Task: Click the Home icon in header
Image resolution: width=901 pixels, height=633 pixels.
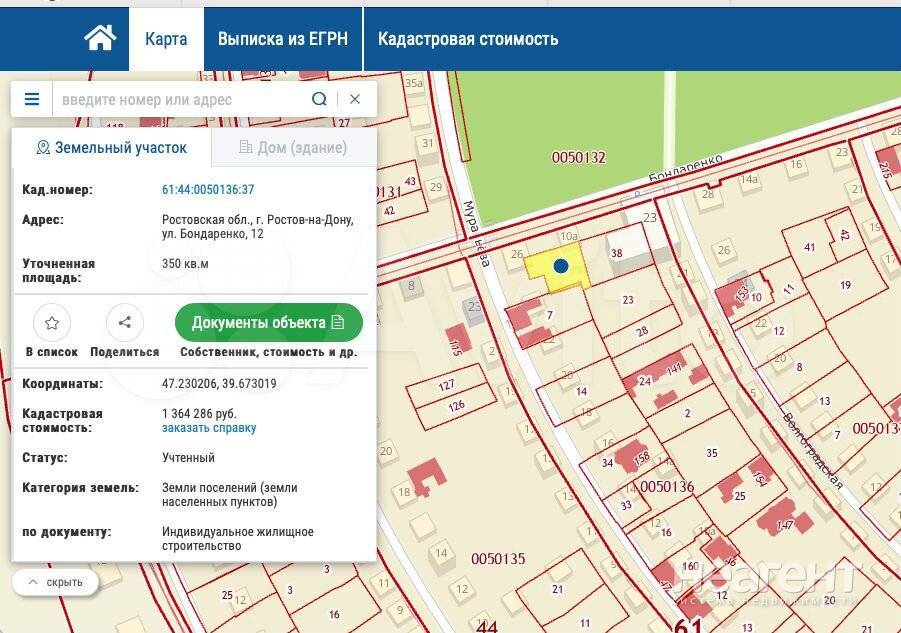Action: click(100, 39)
